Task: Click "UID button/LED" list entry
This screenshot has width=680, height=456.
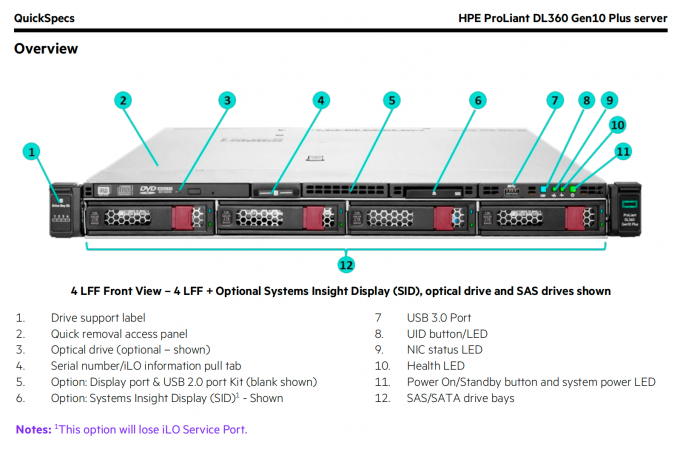Action: [x=447, y=334]
